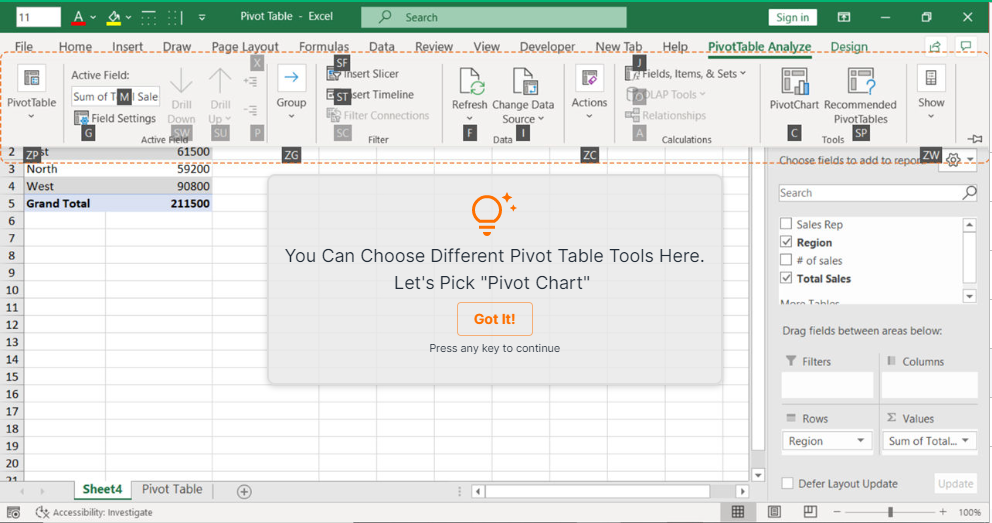Click the Relationships icon

(633, 115)
